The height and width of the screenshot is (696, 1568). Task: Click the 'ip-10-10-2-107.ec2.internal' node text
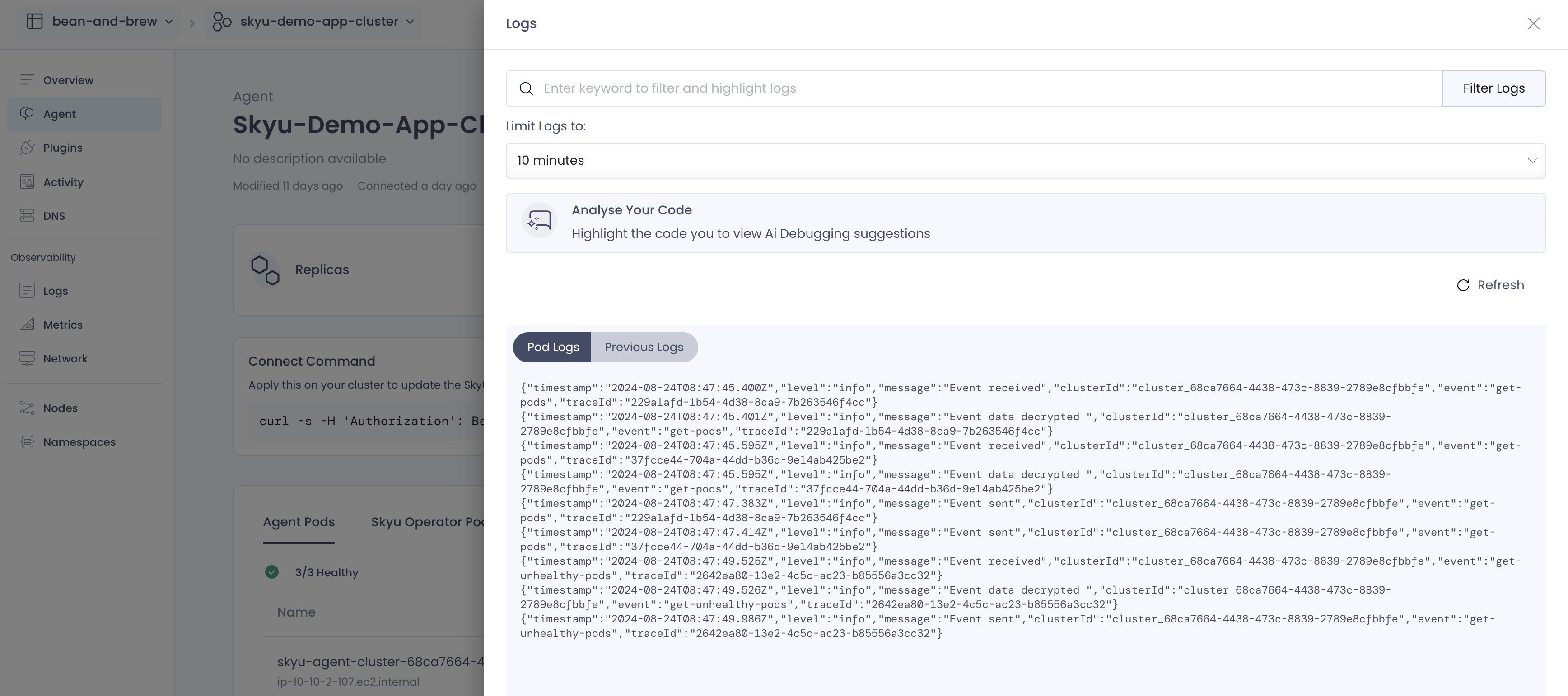(348, 682)
